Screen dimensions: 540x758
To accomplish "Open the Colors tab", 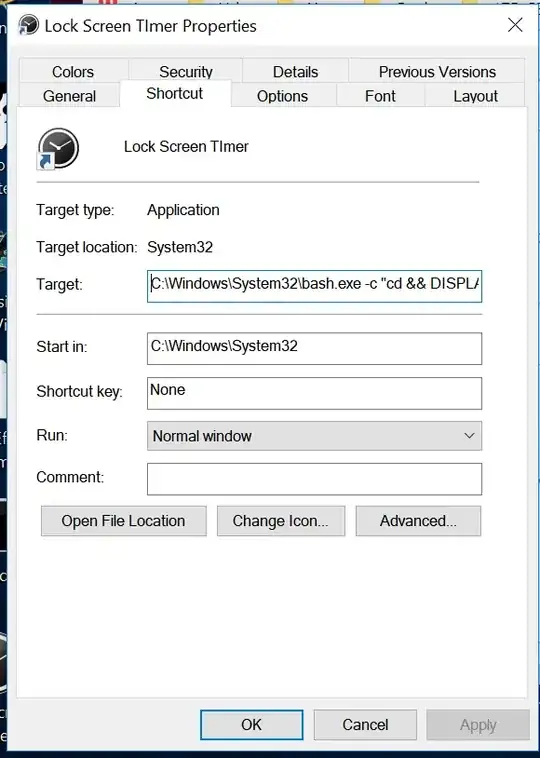I will point(73,72).
